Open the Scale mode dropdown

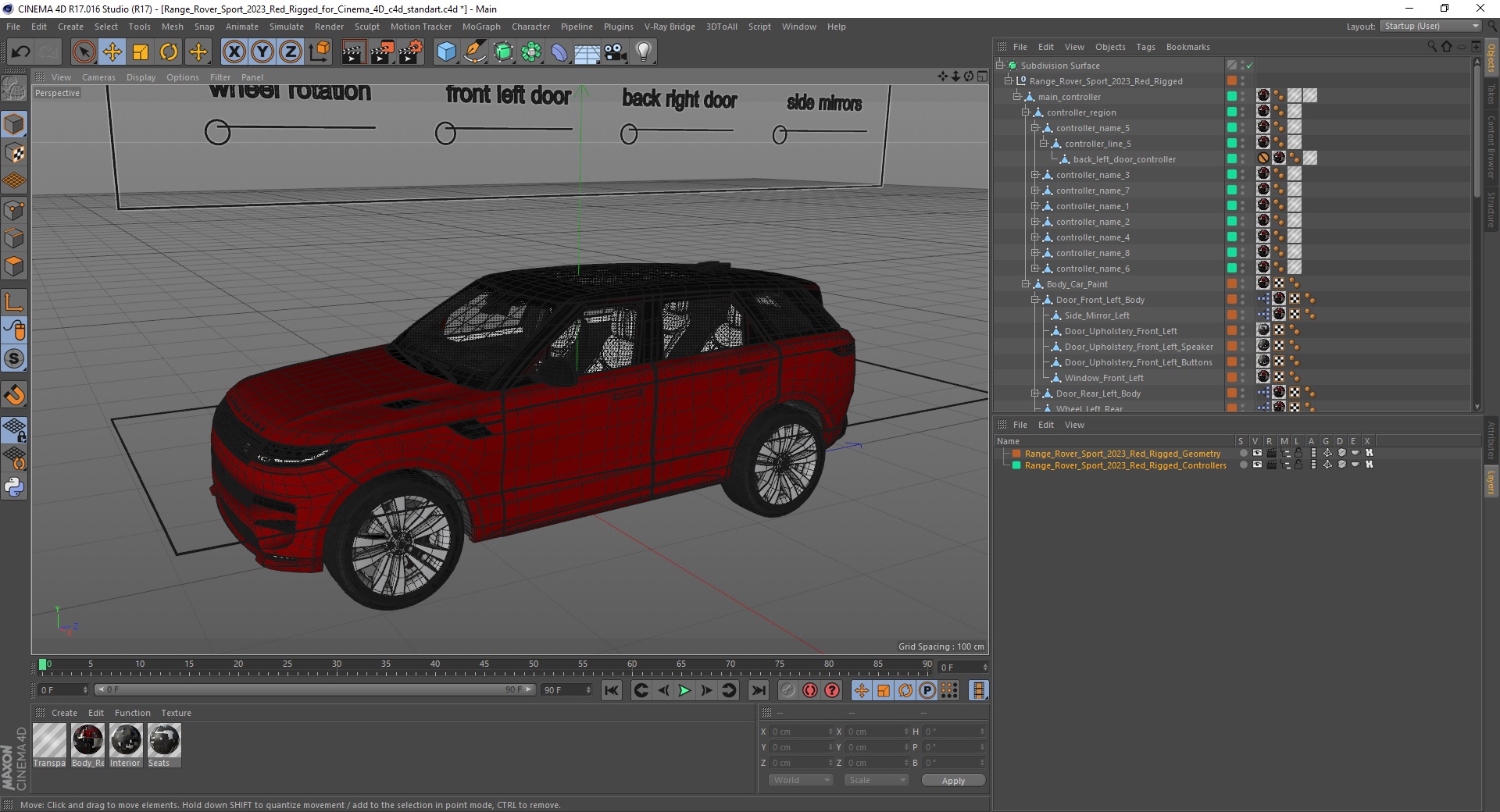[x=877, y=780]
